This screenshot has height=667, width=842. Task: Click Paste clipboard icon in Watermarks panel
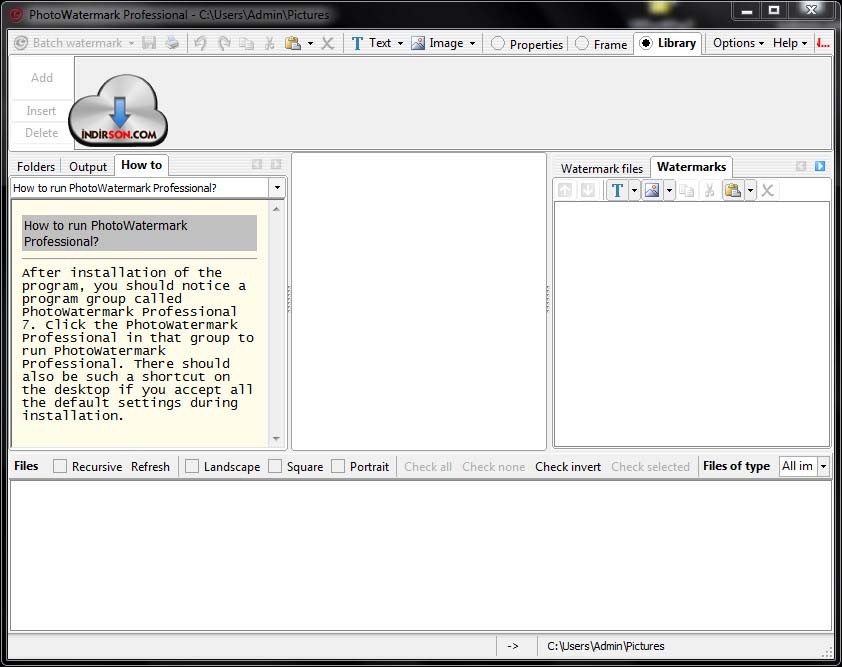click(x=733, y=190)
